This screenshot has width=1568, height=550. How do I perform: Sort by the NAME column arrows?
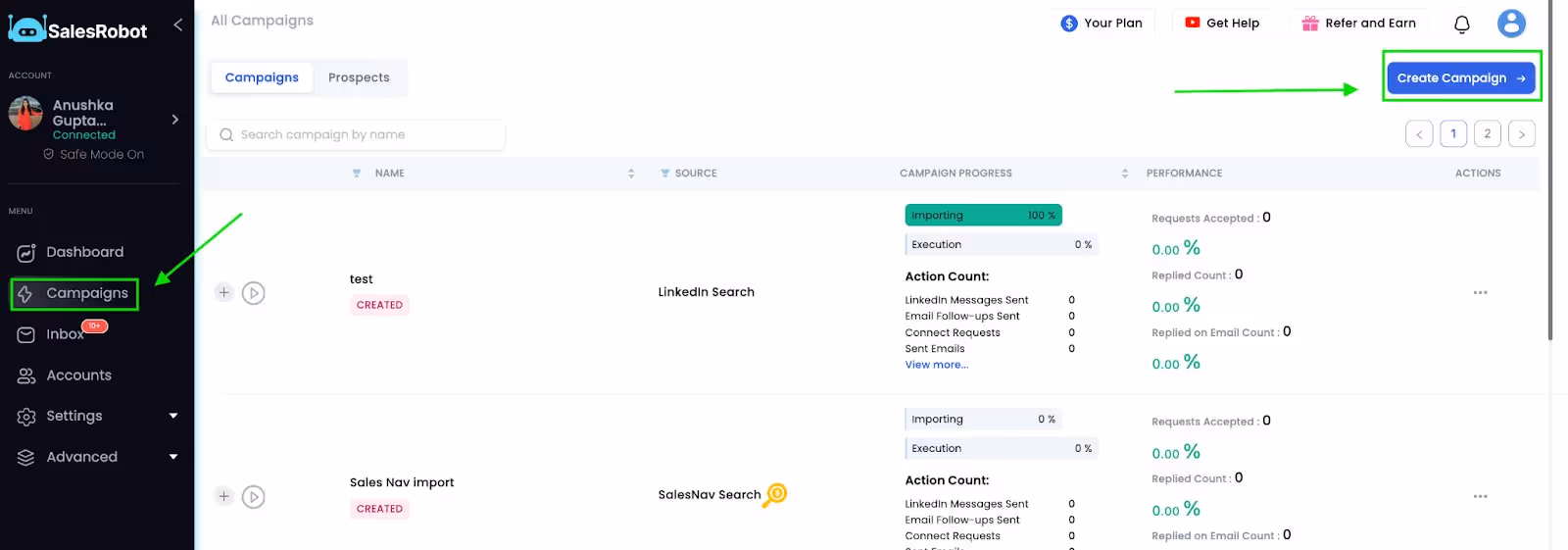[631, 174]
